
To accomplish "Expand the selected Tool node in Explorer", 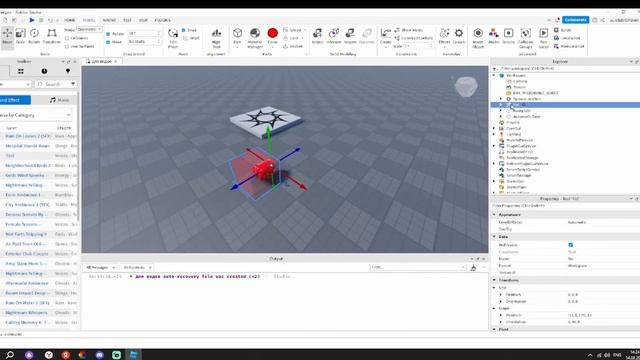I will [501, 105].
